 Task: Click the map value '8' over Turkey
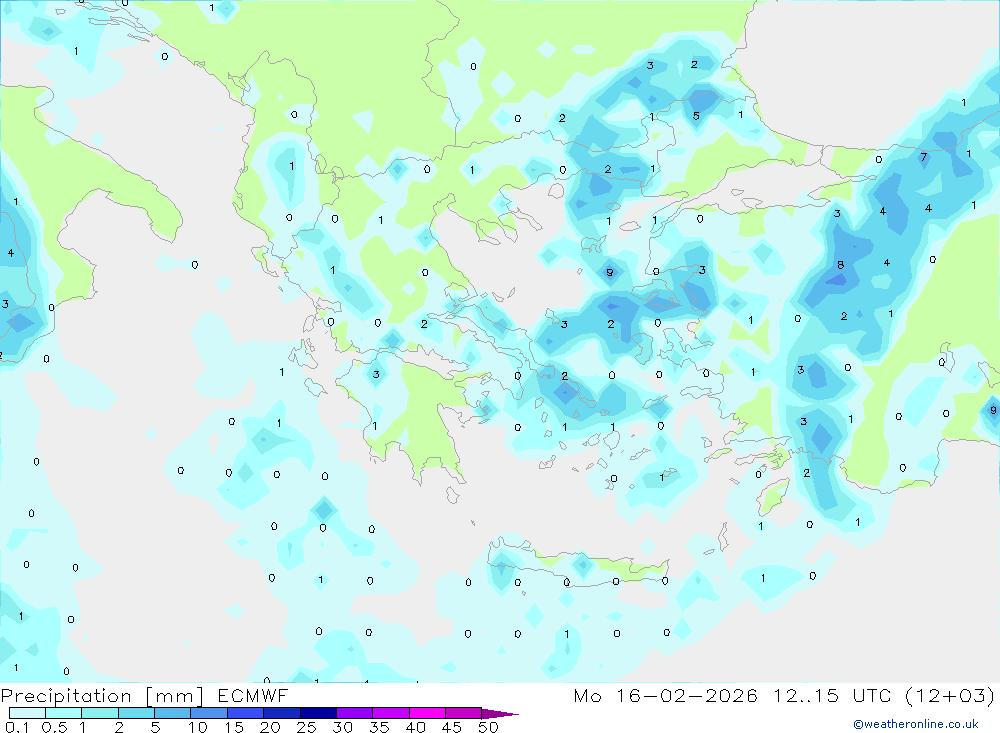(x=841, y=265)
